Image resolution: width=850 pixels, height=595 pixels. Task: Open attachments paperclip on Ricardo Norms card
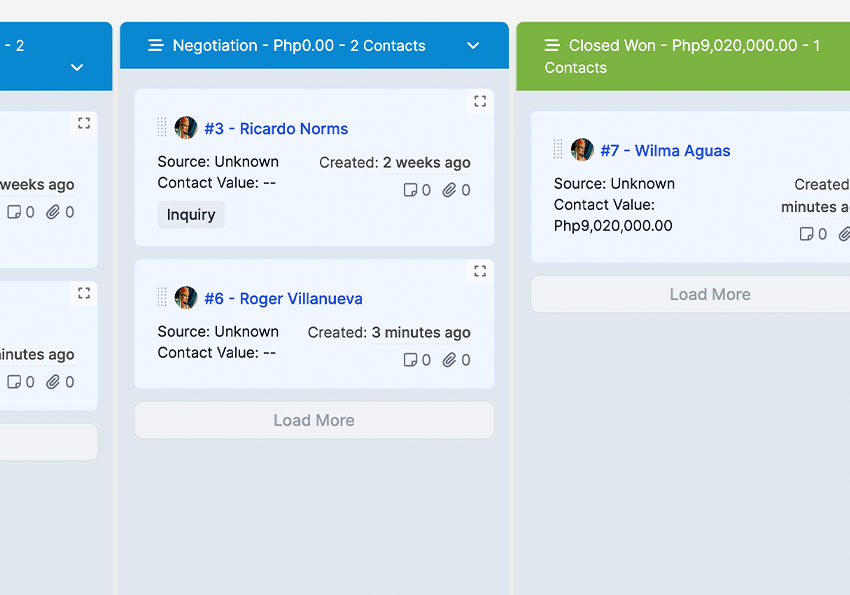[450, 190]
